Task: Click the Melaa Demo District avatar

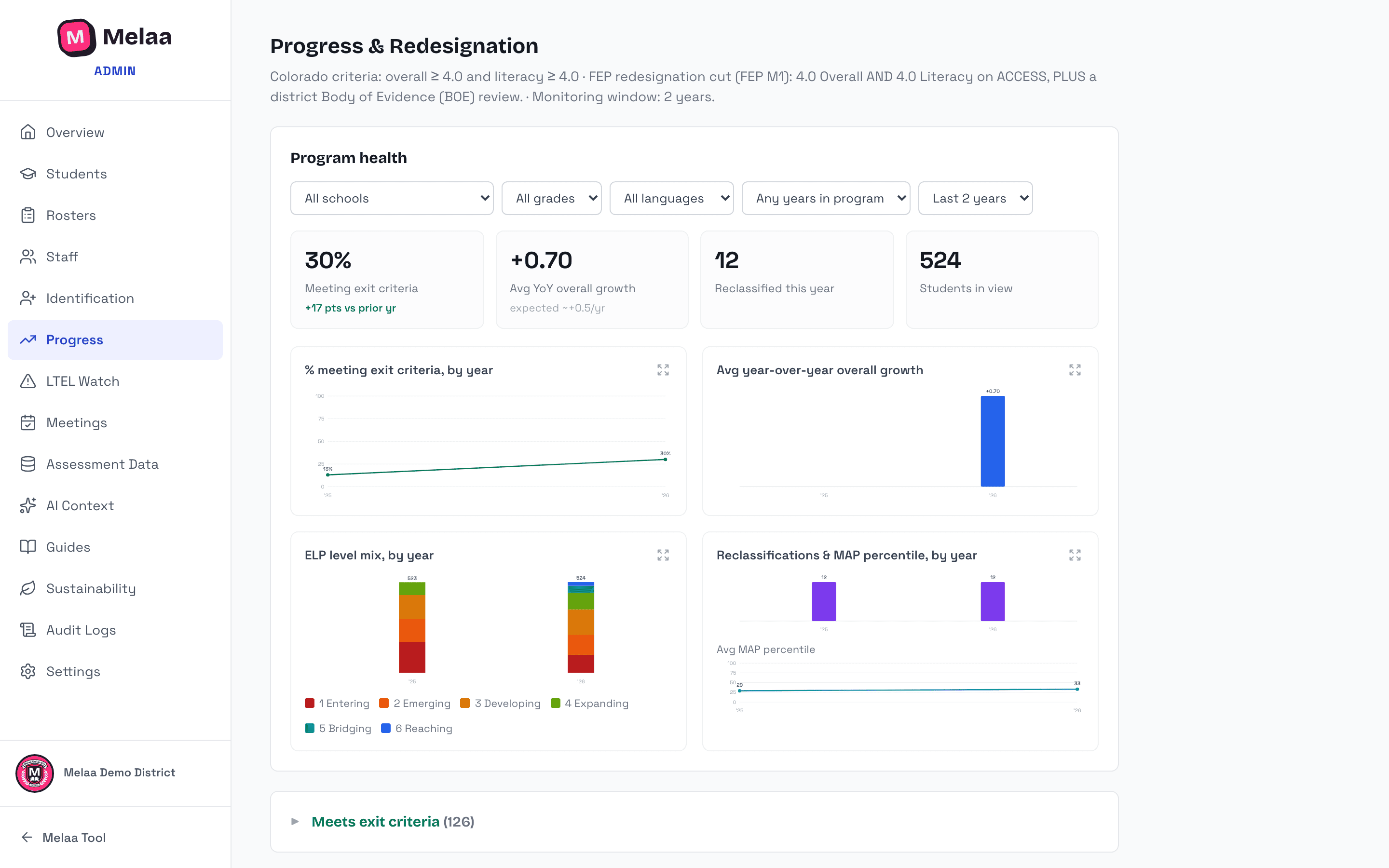Action: (34, 773)
